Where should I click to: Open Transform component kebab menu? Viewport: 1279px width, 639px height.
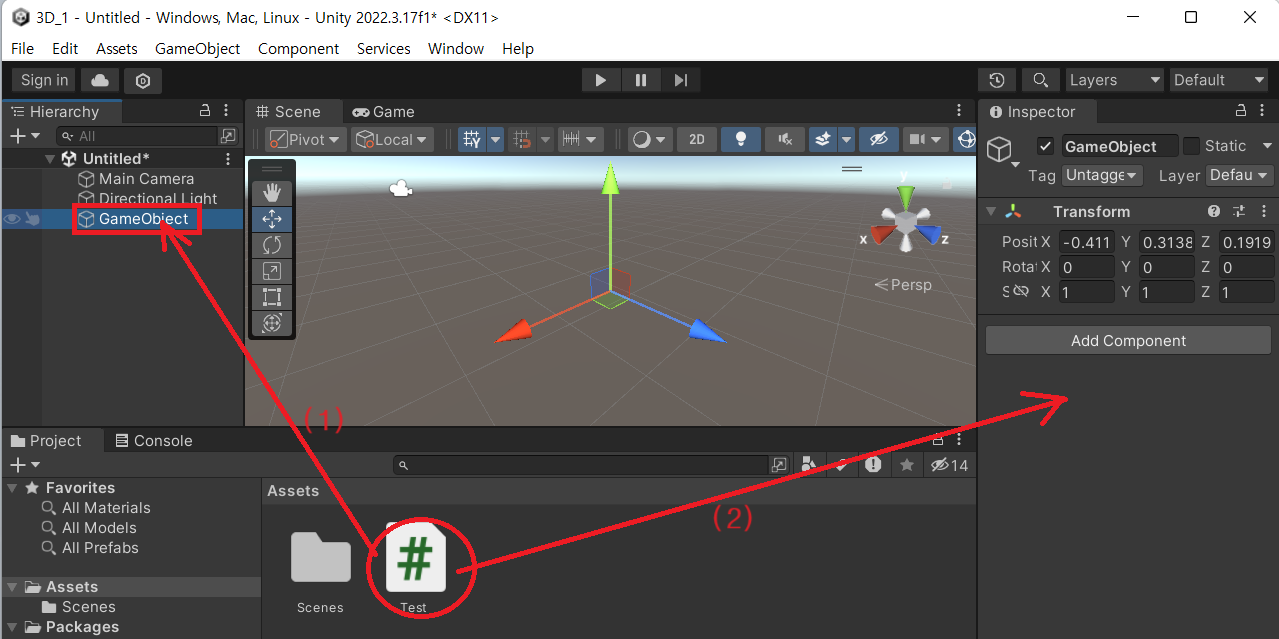pyautogui.click(x=1264, y=212)
